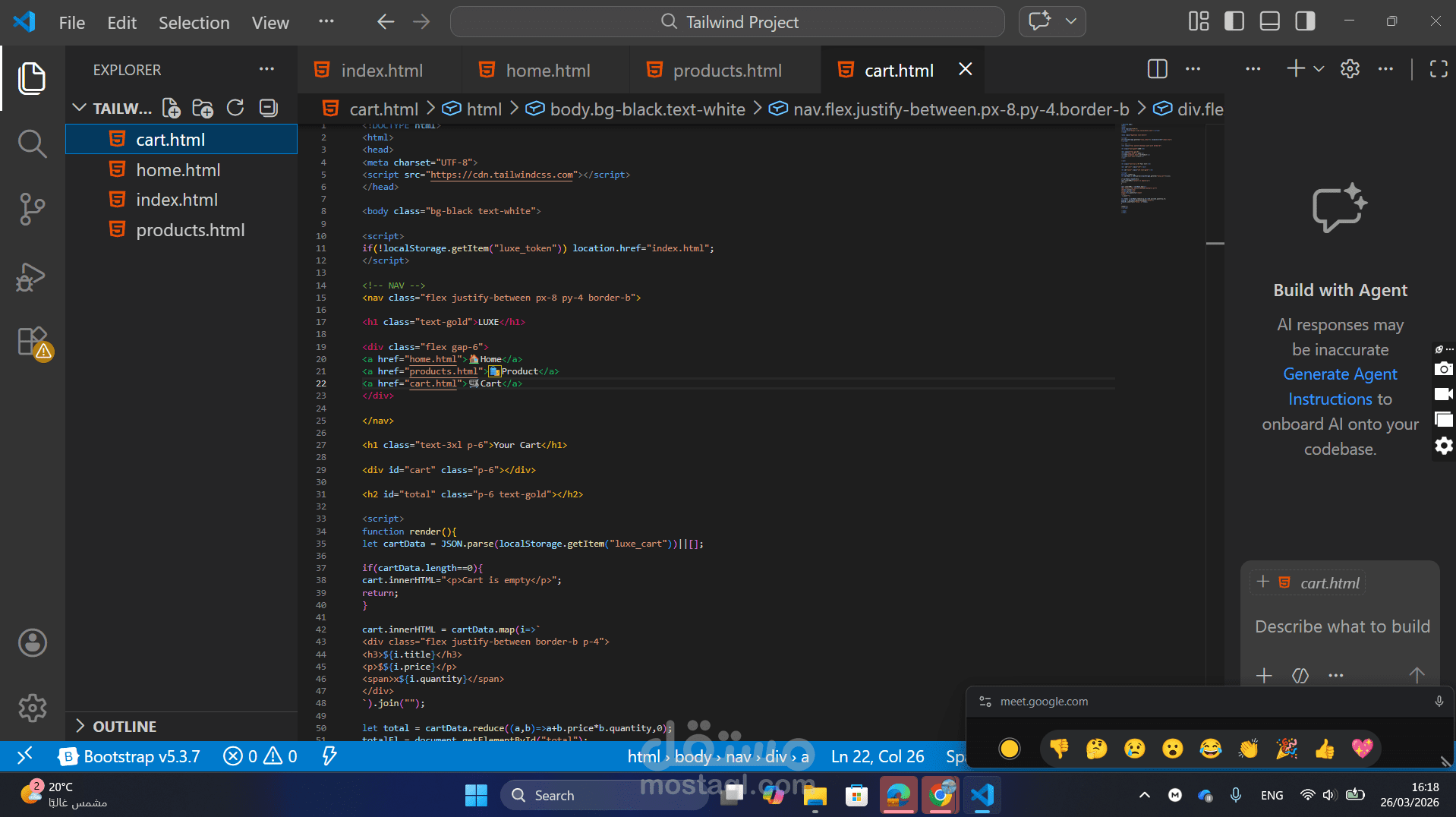Focus the Describe what to build chat input

[1342, 626]
